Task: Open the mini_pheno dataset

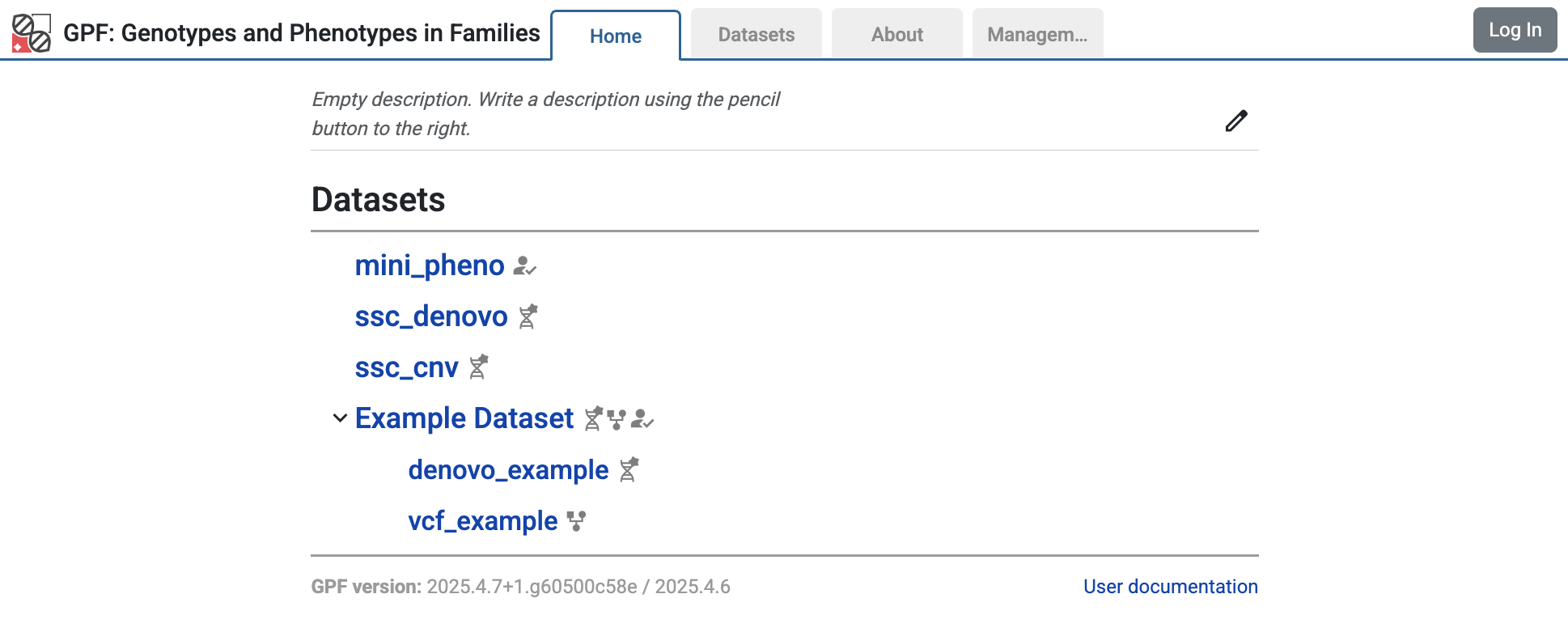Action: (431, 265)
